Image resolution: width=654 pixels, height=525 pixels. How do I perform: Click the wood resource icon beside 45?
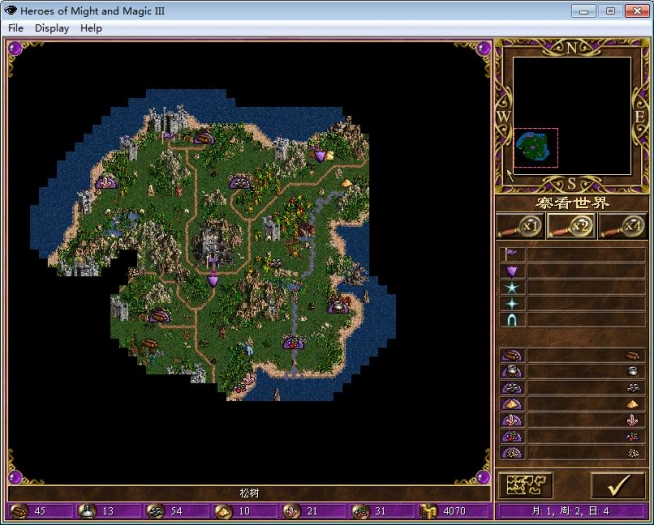(x=20, y=511)
